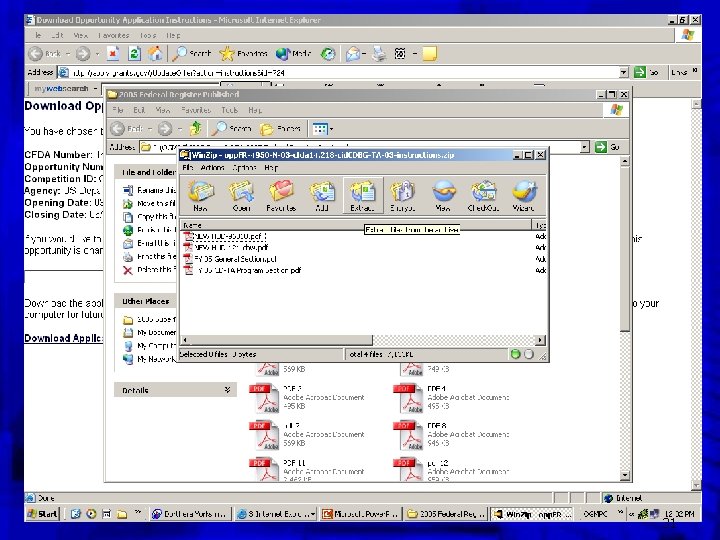The height and width of the screenshot is (540, 720).
Task: Click Up folder icon in Explorer window
Action: [x=196, y=129]
